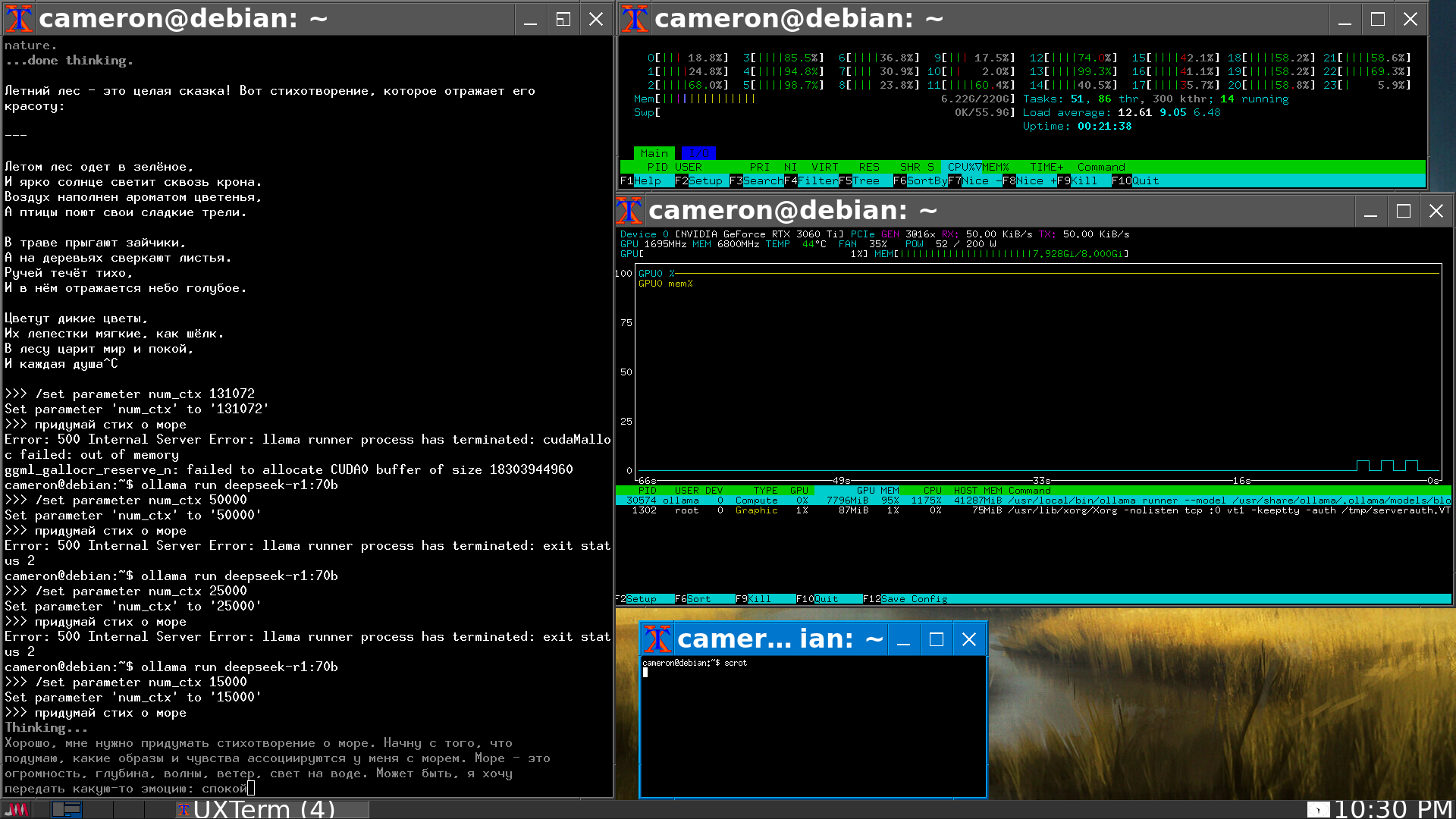
Task: Sort by MEM% column in htop
Action: pyautogui.click(x=996, y=167)
